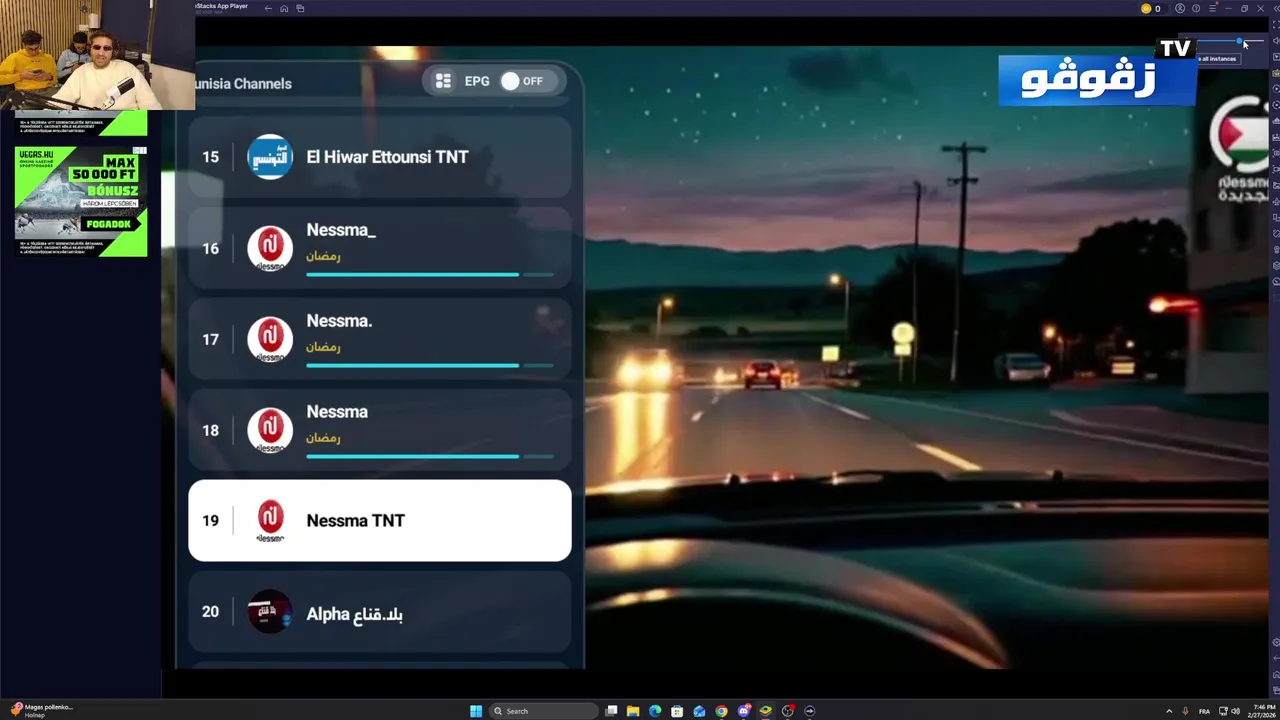This screenshot has height=720, width=1280.
Task: Open BlueStacks help question mark icon
Action: coord(1196,8)
